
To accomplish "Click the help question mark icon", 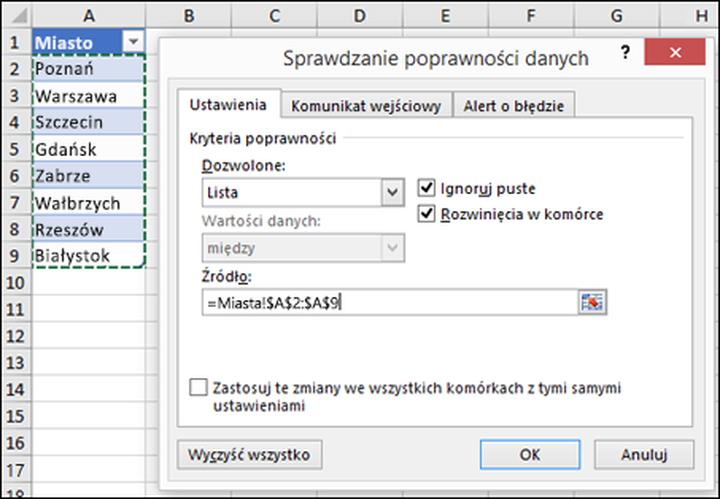I will tap(625, 52).
